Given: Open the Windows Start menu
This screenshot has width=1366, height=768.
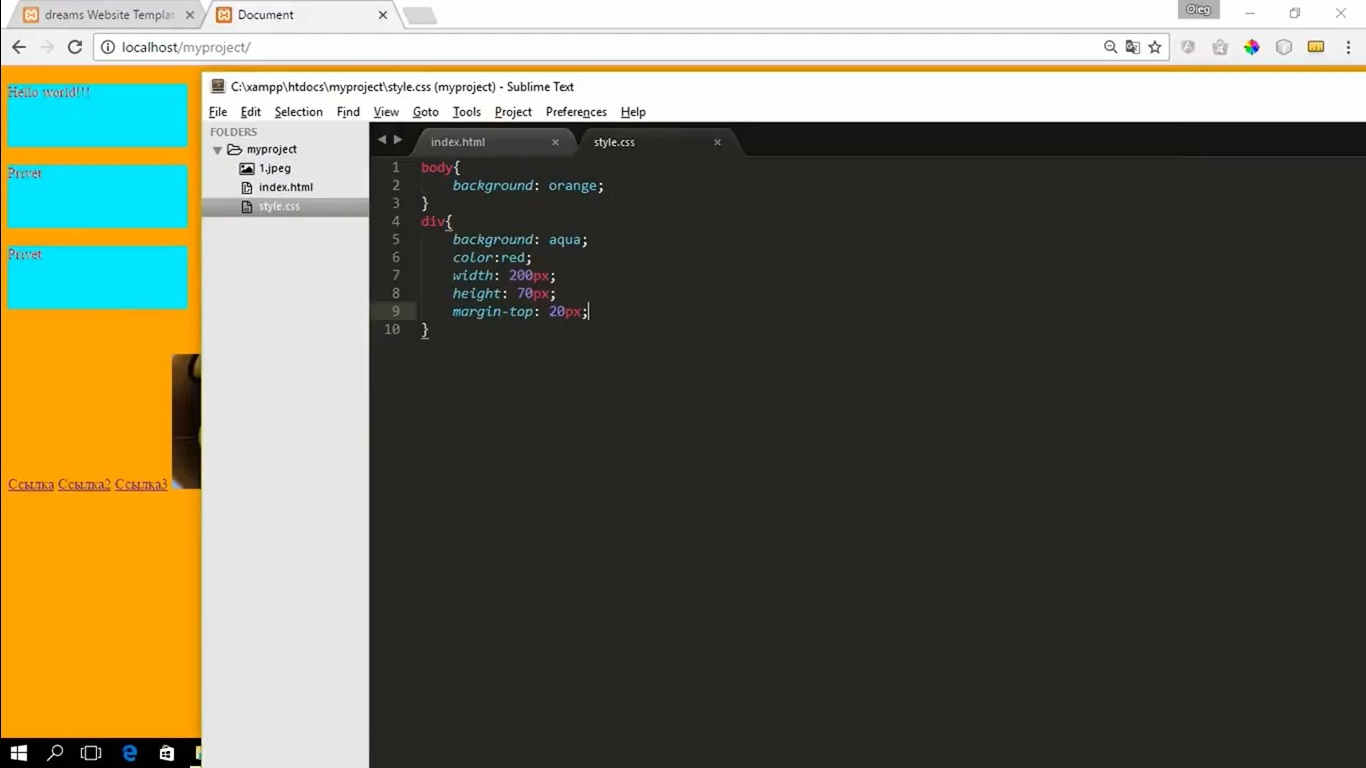Looking at the screenshot, I should pos(18,753).
